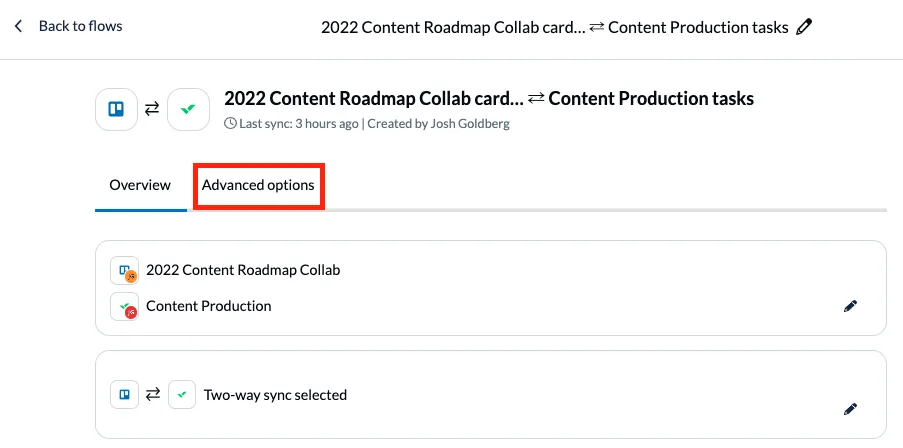903x448 pixels.
Task: Click pencil icon beside top flow title
Action: coord(804,27)
